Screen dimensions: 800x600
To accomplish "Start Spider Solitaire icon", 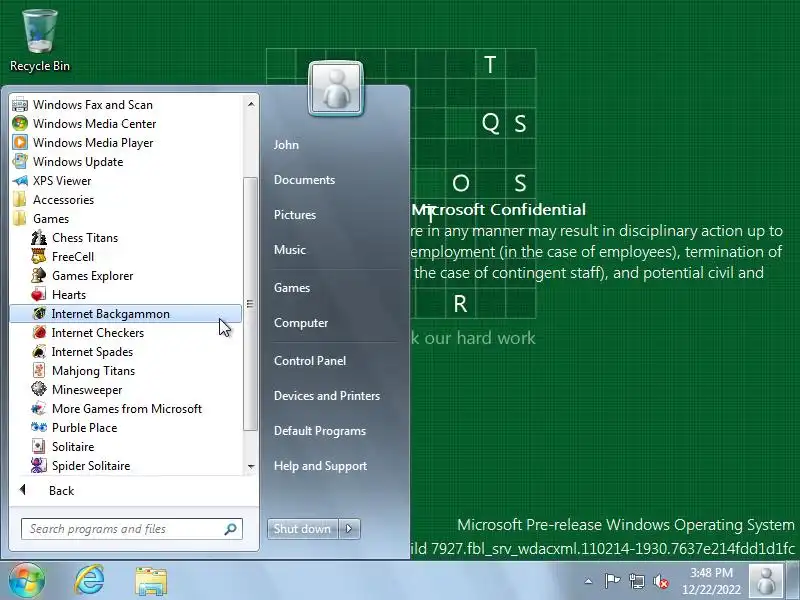I will 39,466.
